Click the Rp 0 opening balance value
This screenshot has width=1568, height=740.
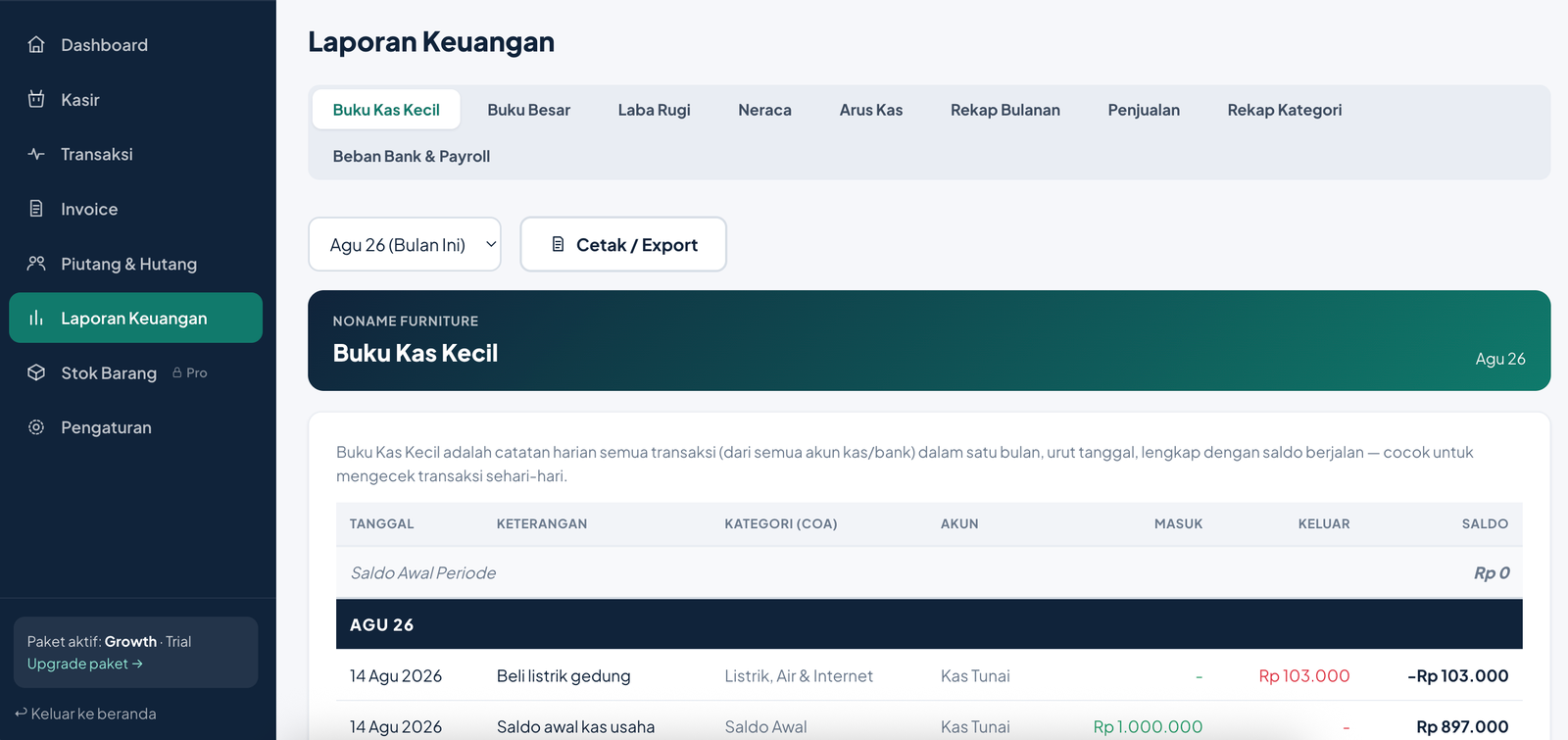(x=1492, y=572)
